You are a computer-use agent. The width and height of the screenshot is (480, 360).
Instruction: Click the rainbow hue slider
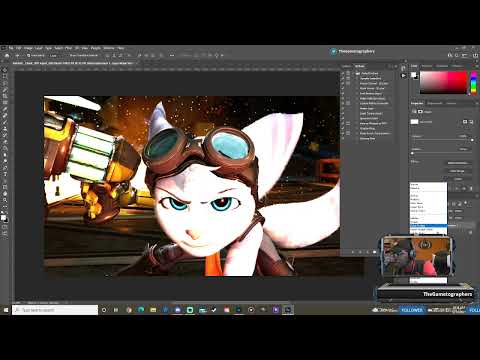coord(473,82)
